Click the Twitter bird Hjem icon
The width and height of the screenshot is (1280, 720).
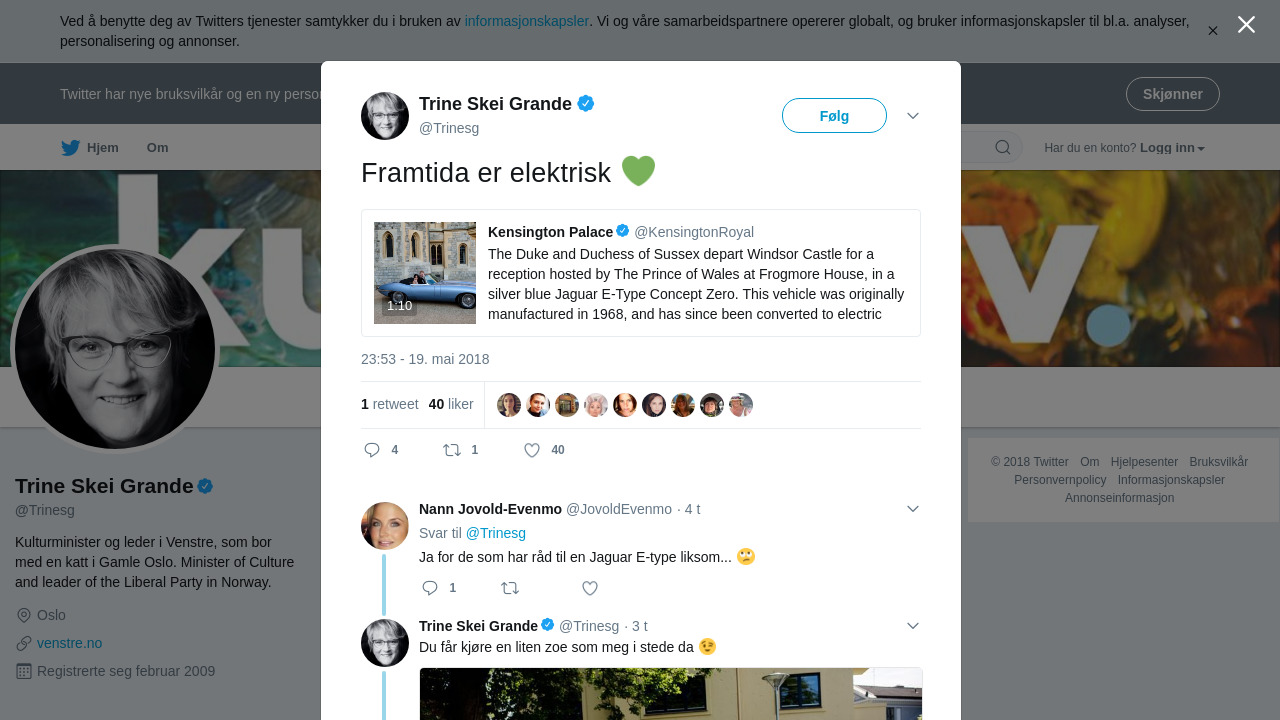[x=71, y=148]
